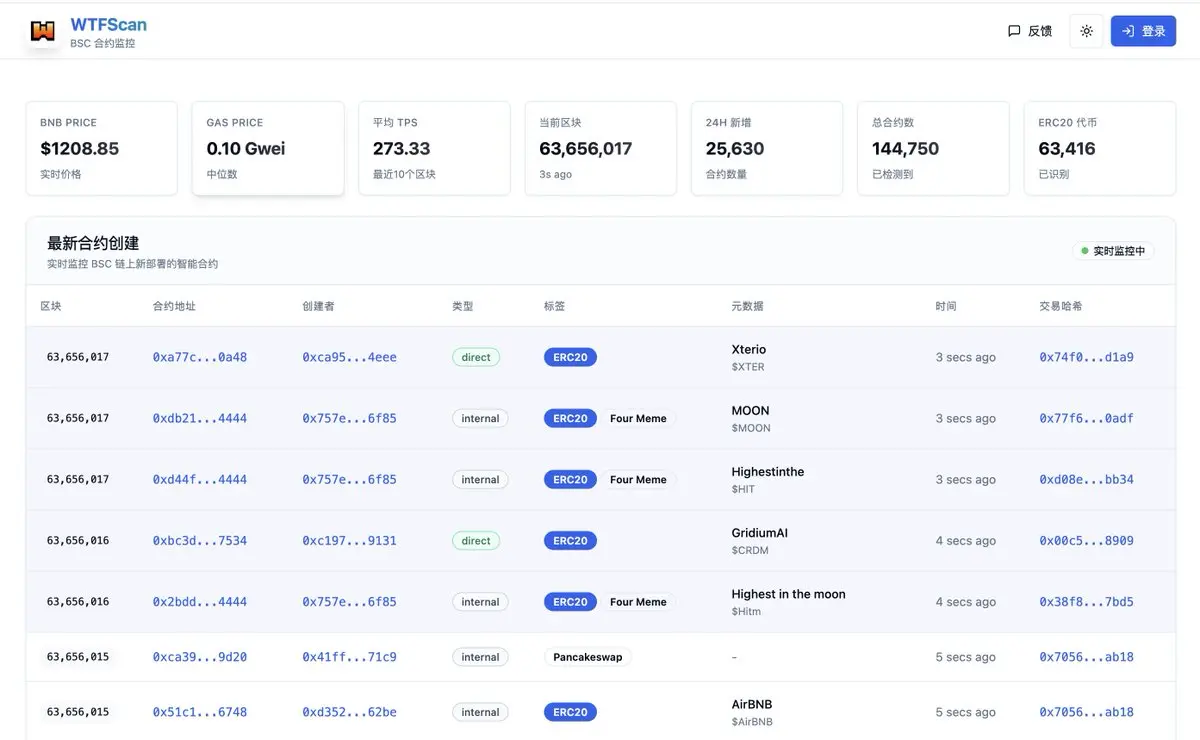Image resolution: width=1200 pixels, height=740 pixels.
Task: Select the GAS PRICE stat card
Action: click(267, 148)
